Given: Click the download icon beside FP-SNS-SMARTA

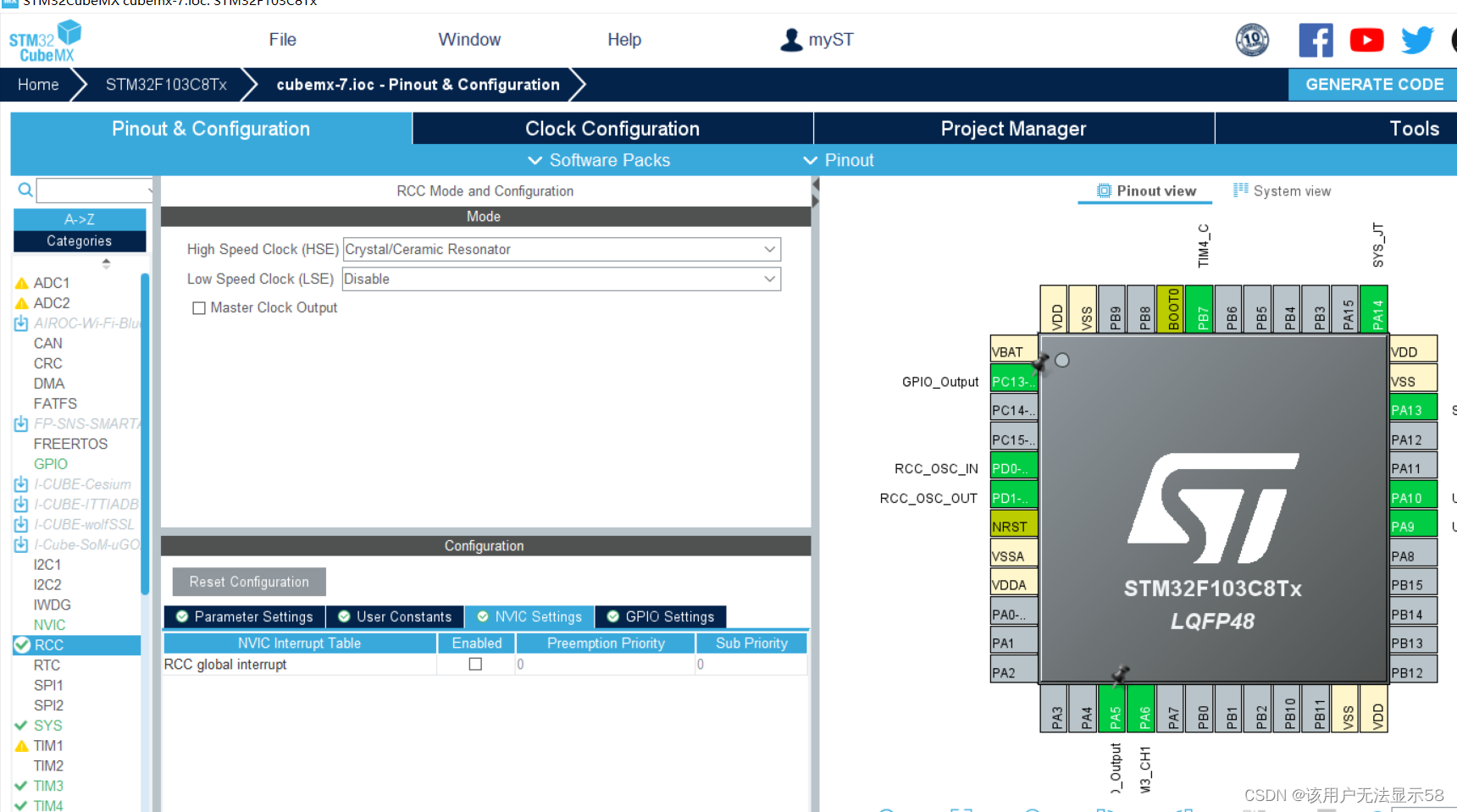Looking at the screenshot, I should (x=21, y=423).
